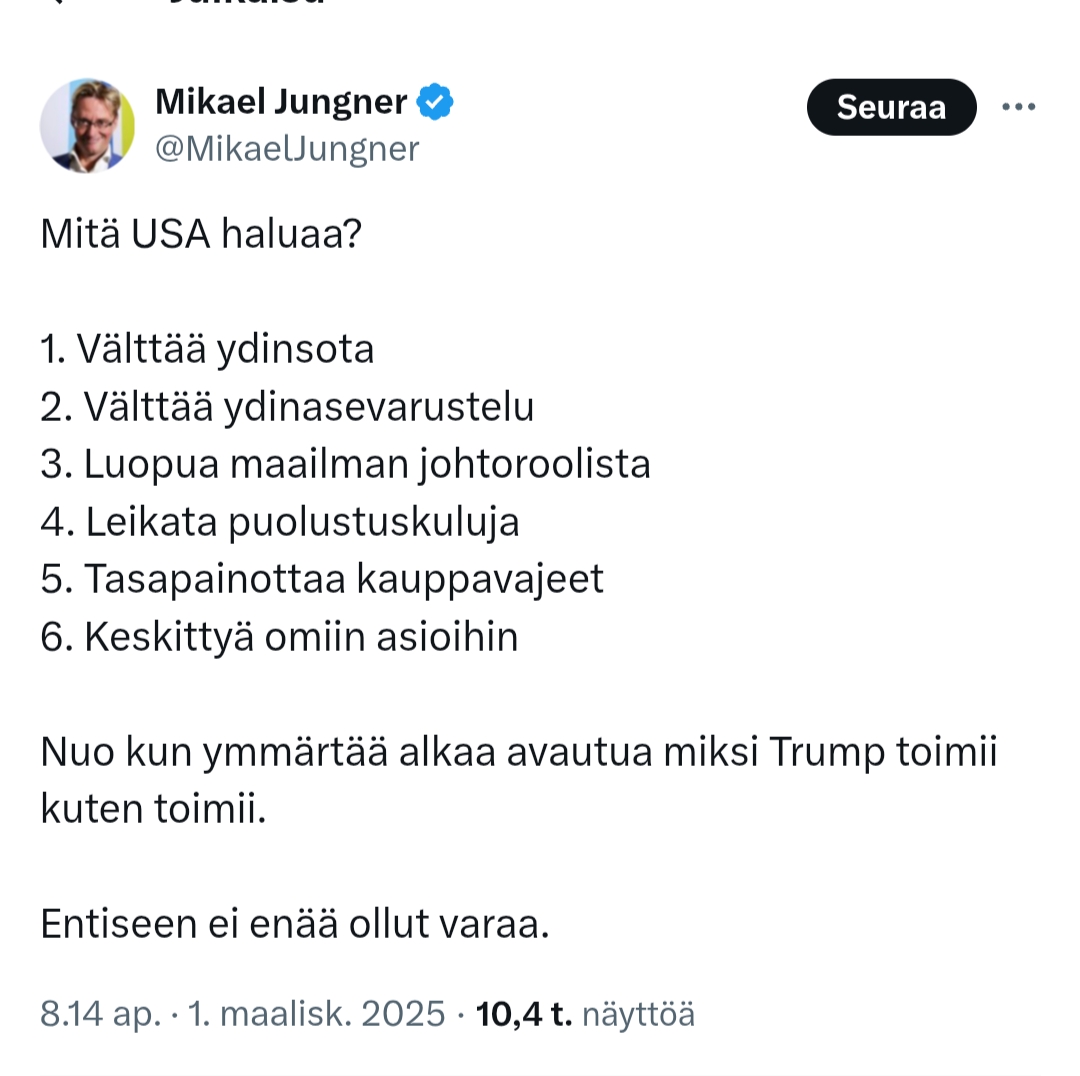Click the line '4. Leikata puolustuskuluja'
The image size is (1080, 1076).
[280, 522]
